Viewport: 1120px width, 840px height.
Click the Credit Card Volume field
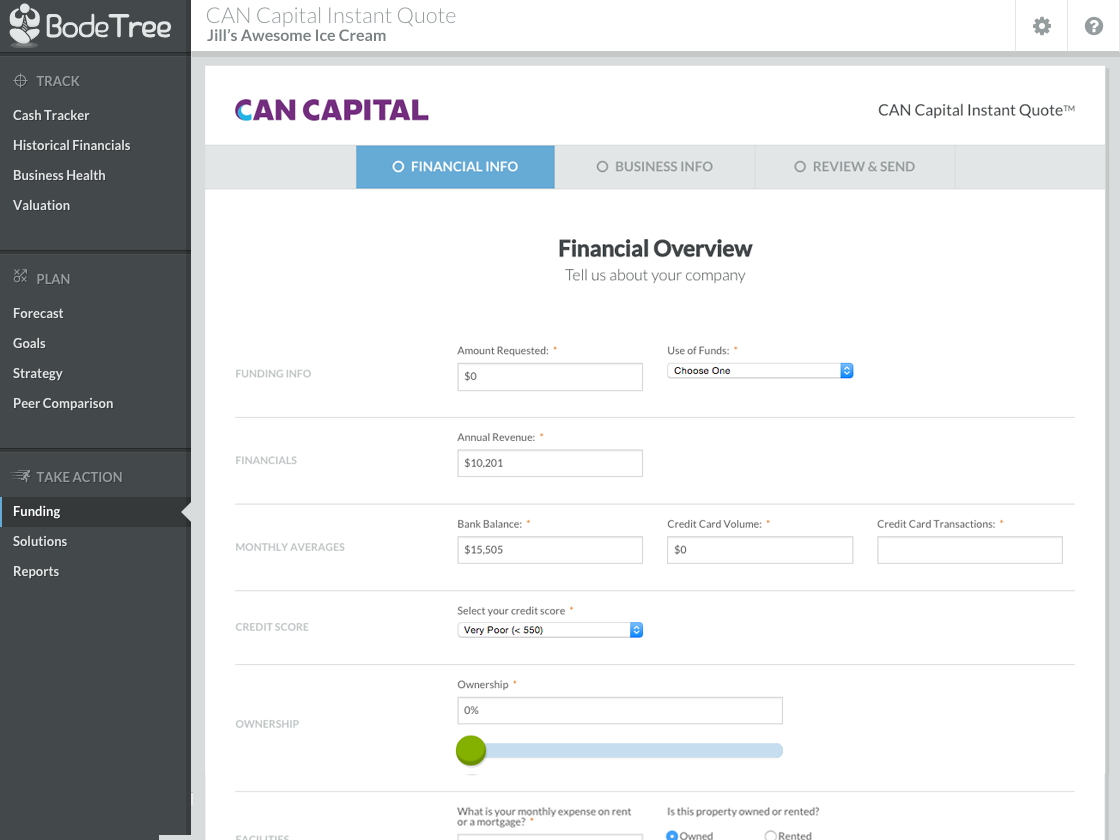[760, 550]
